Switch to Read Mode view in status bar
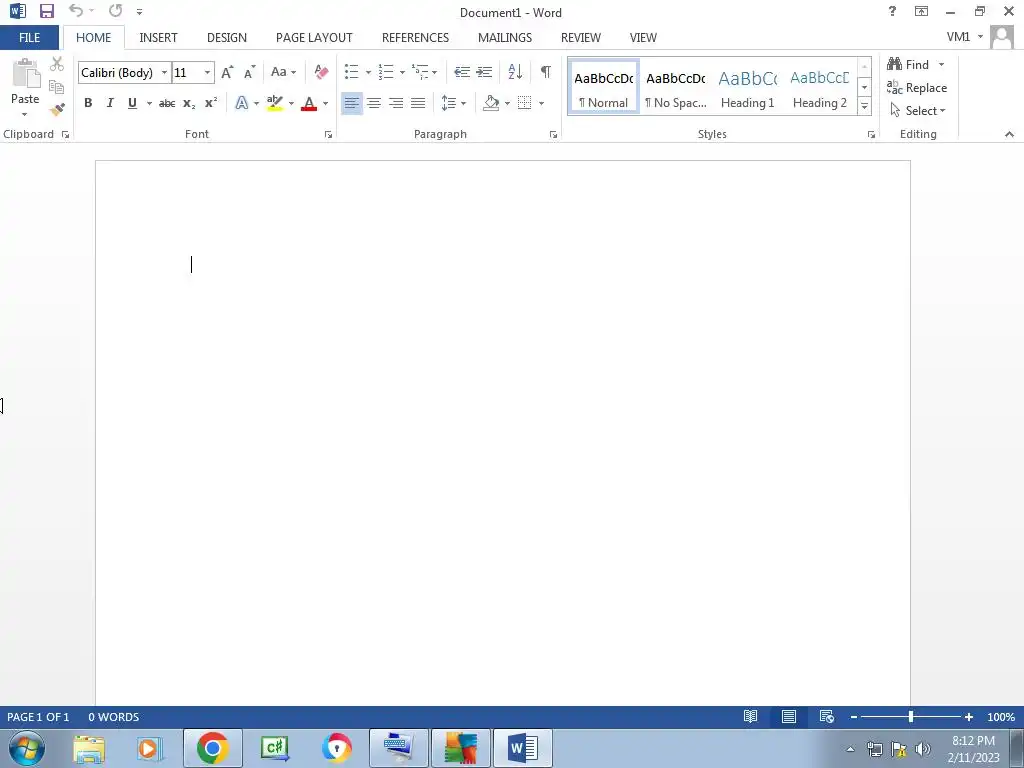The image size is (1024, 768). pyautogui.click(x=750, y=717)
